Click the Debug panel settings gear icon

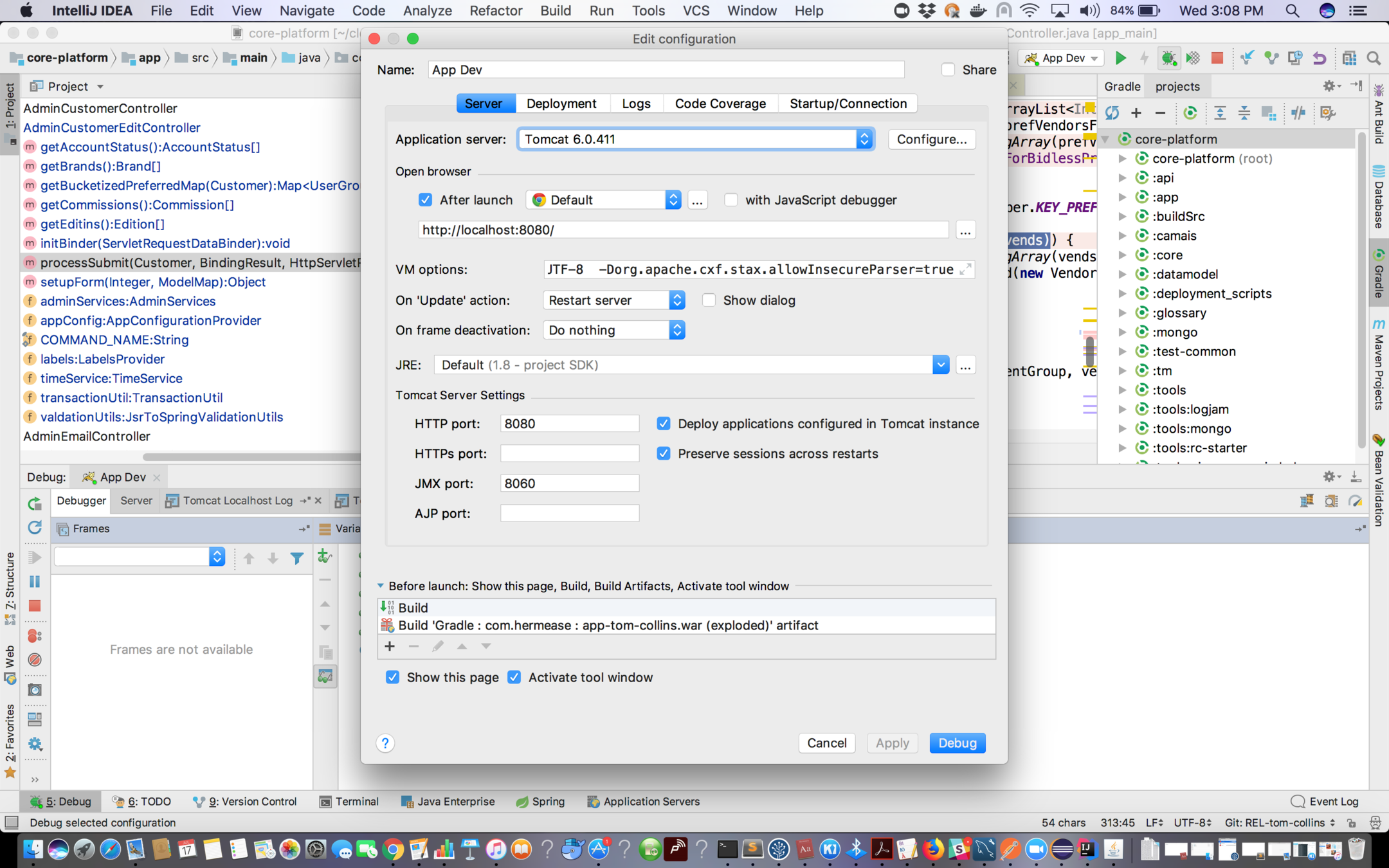coord(35,744)
